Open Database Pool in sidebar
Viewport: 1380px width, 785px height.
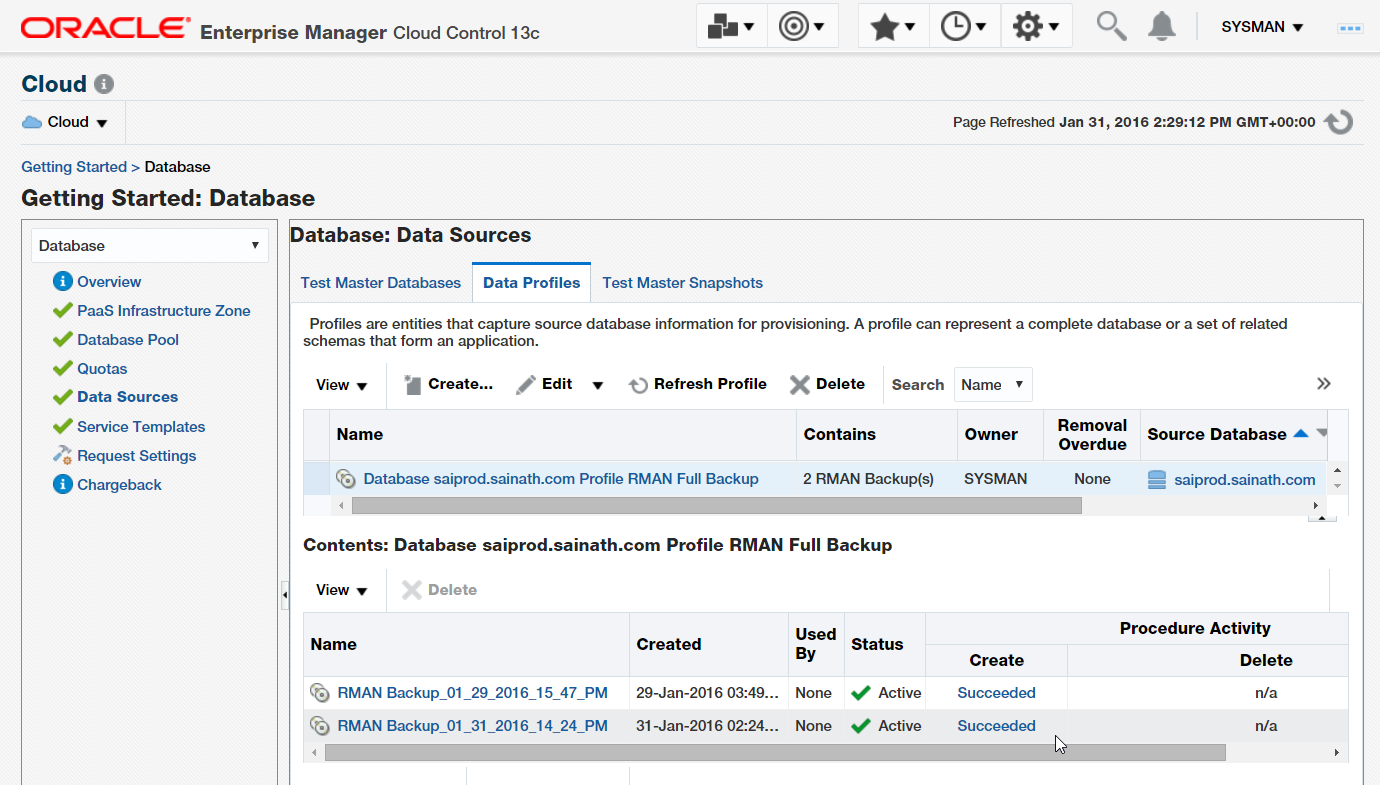click(128, 340)
